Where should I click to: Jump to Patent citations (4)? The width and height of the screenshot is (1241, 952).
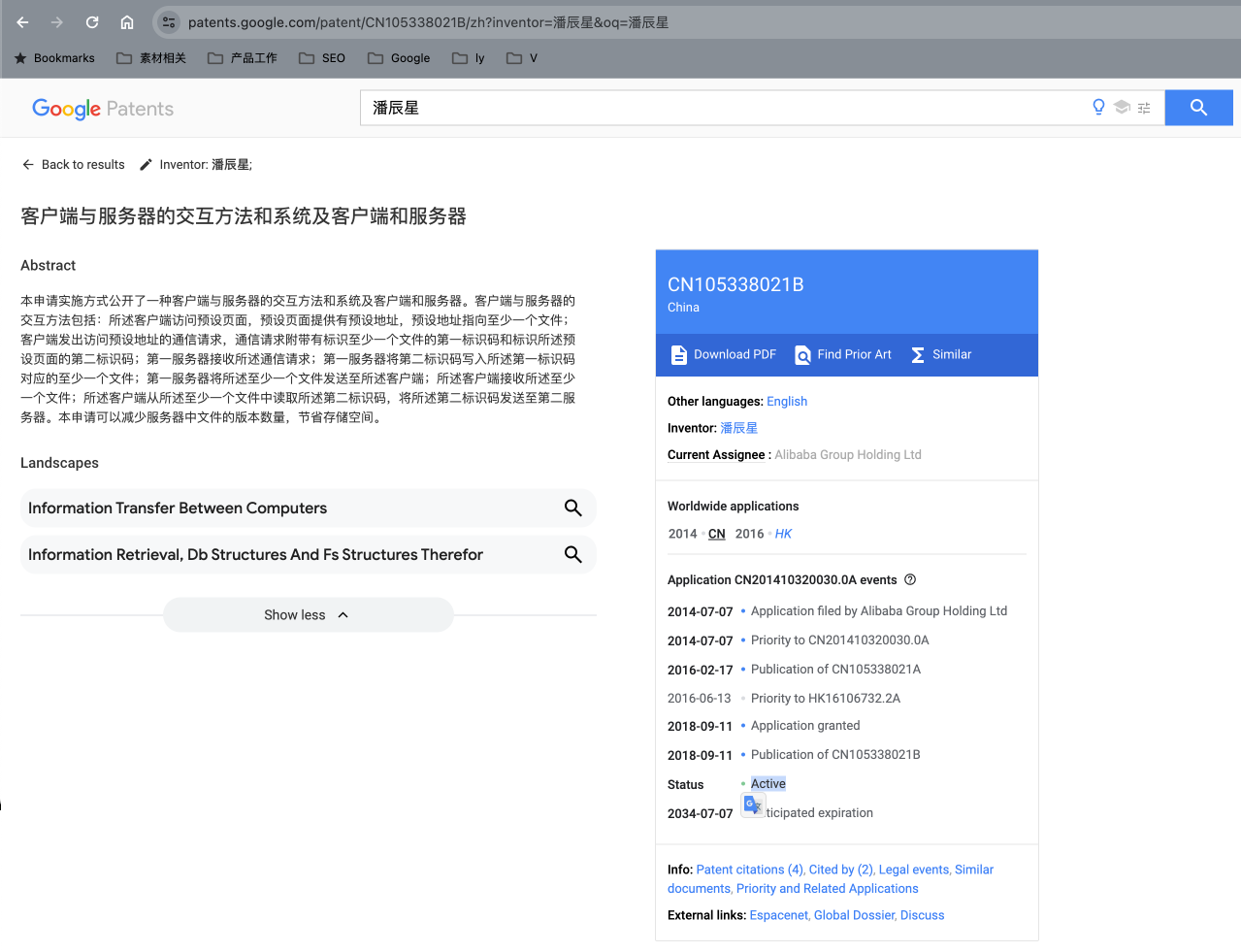[750, 870]
